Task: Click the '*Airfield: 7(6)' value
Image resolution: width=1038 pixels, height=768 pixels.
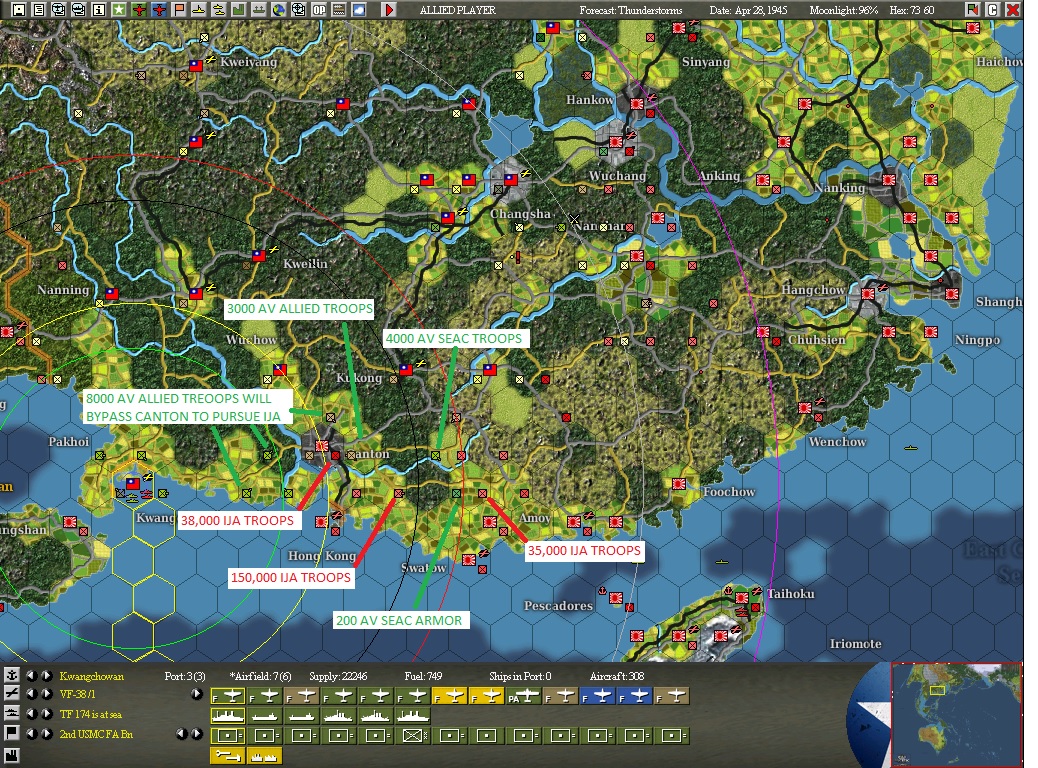Action: click(260, 676)
